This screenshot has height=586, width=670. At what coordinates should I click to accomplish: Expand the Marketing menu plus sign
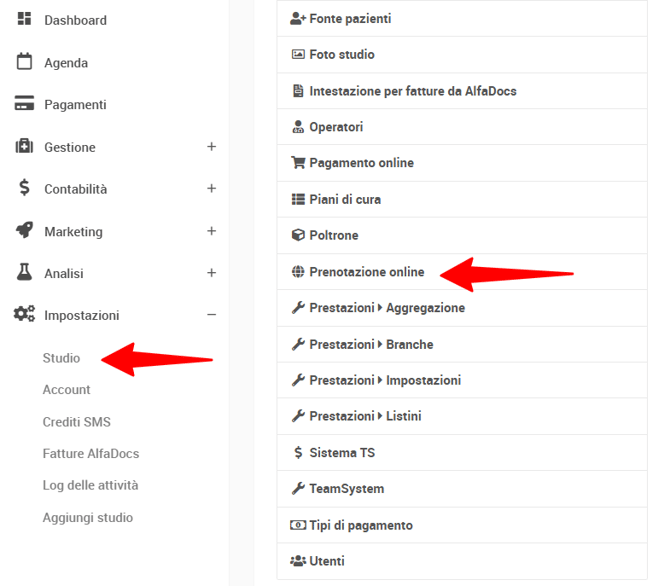[x=211, y=231]
